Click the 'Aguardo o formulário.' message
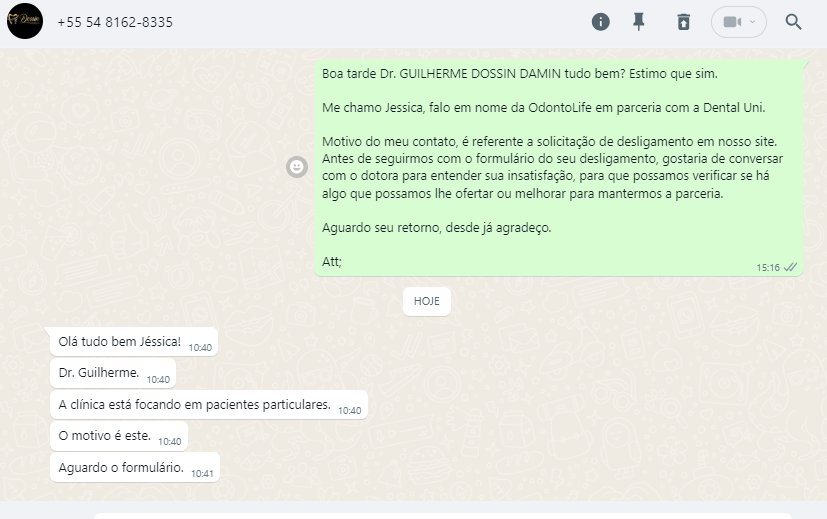 134,467
